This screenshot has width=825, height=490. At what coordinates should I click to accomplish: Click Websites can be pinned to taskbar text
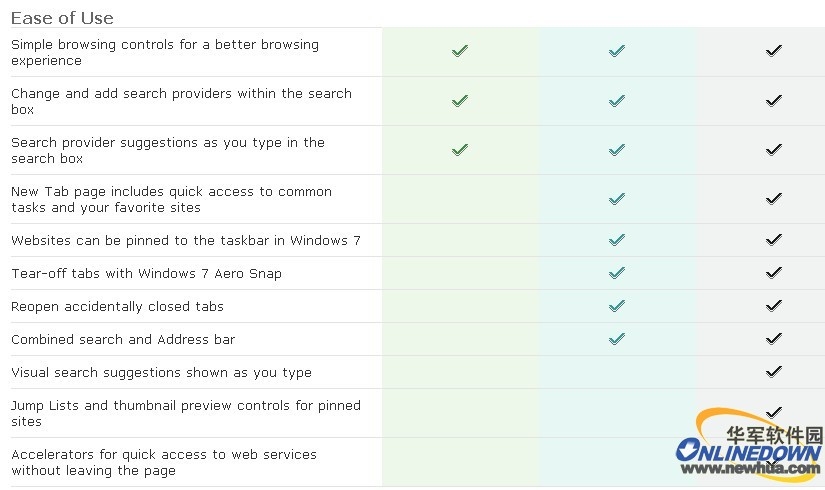tap(186, 241)
